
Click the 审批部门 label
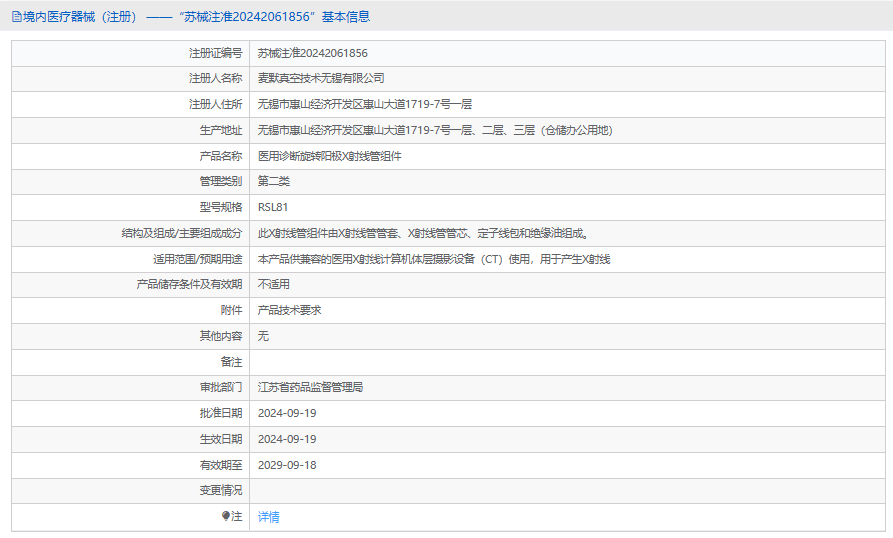point(221,387)
